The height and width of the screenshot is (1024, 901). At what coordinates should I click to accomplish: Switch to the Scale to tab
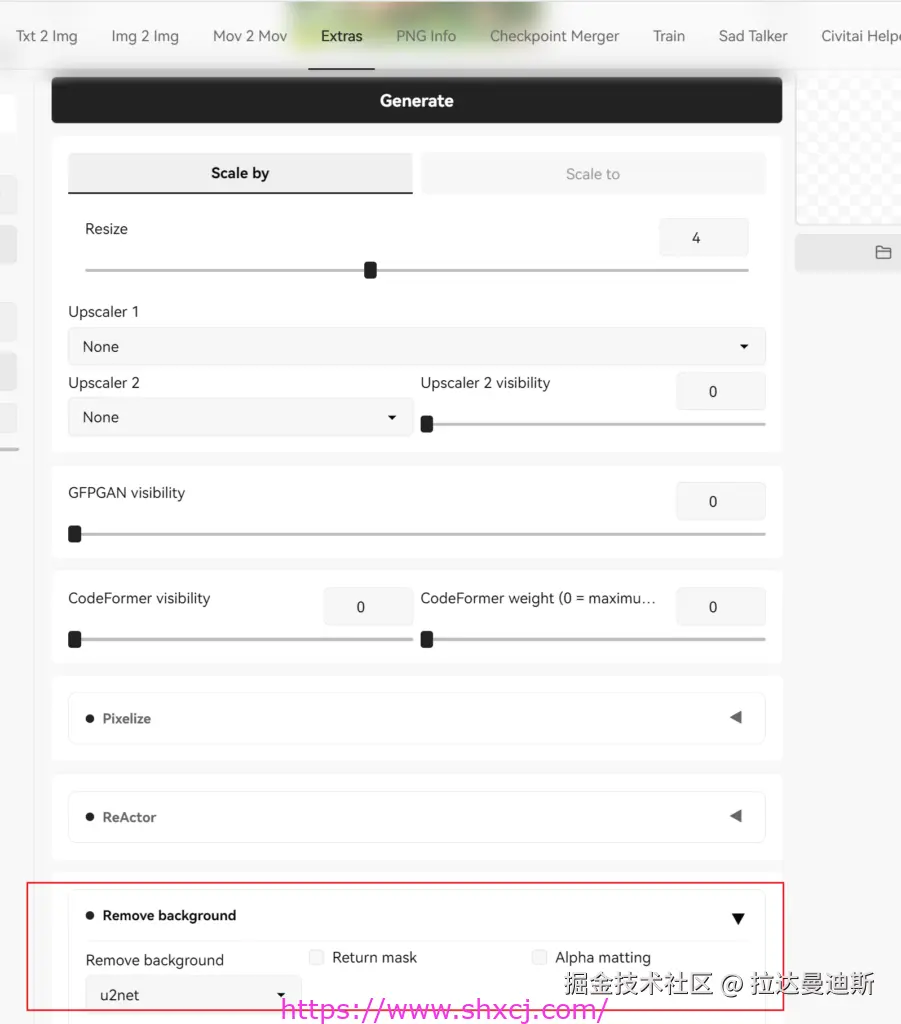point(593,174)
